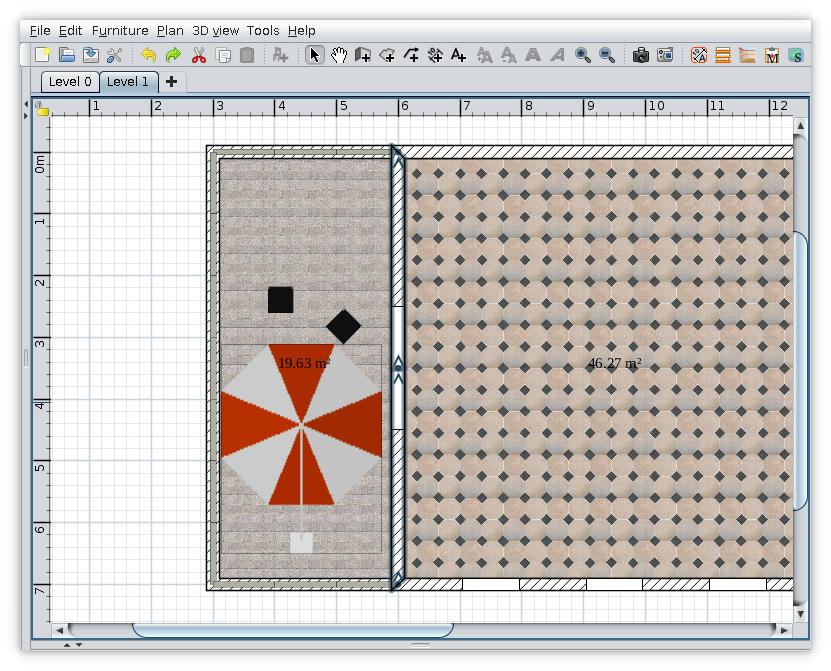831x671 pixels.
Task: Choose the Create dimensions tool
Action: 435,55
